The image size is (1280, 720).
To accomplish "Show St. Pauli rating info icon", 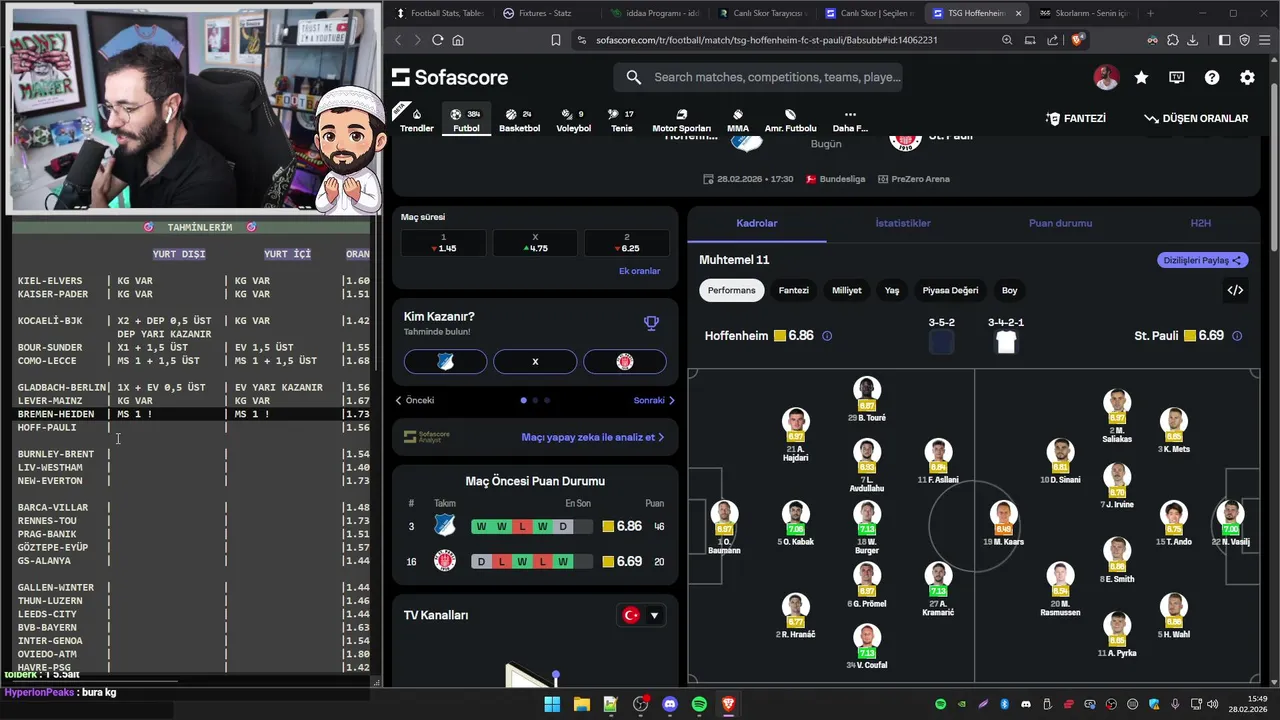I will 1237,336.
